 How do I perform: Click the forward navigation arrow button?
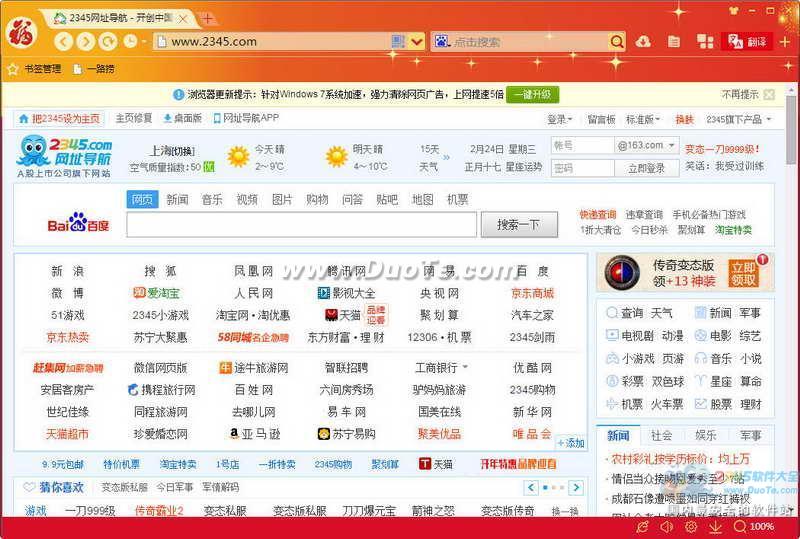click(x=86, y=41)
